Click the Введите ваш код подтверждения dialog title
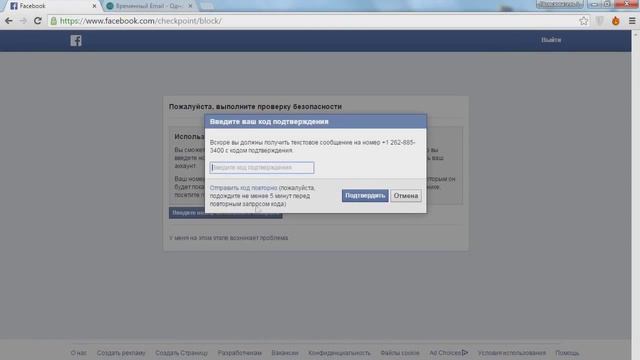640x360 pixels. tap(269, 122)
